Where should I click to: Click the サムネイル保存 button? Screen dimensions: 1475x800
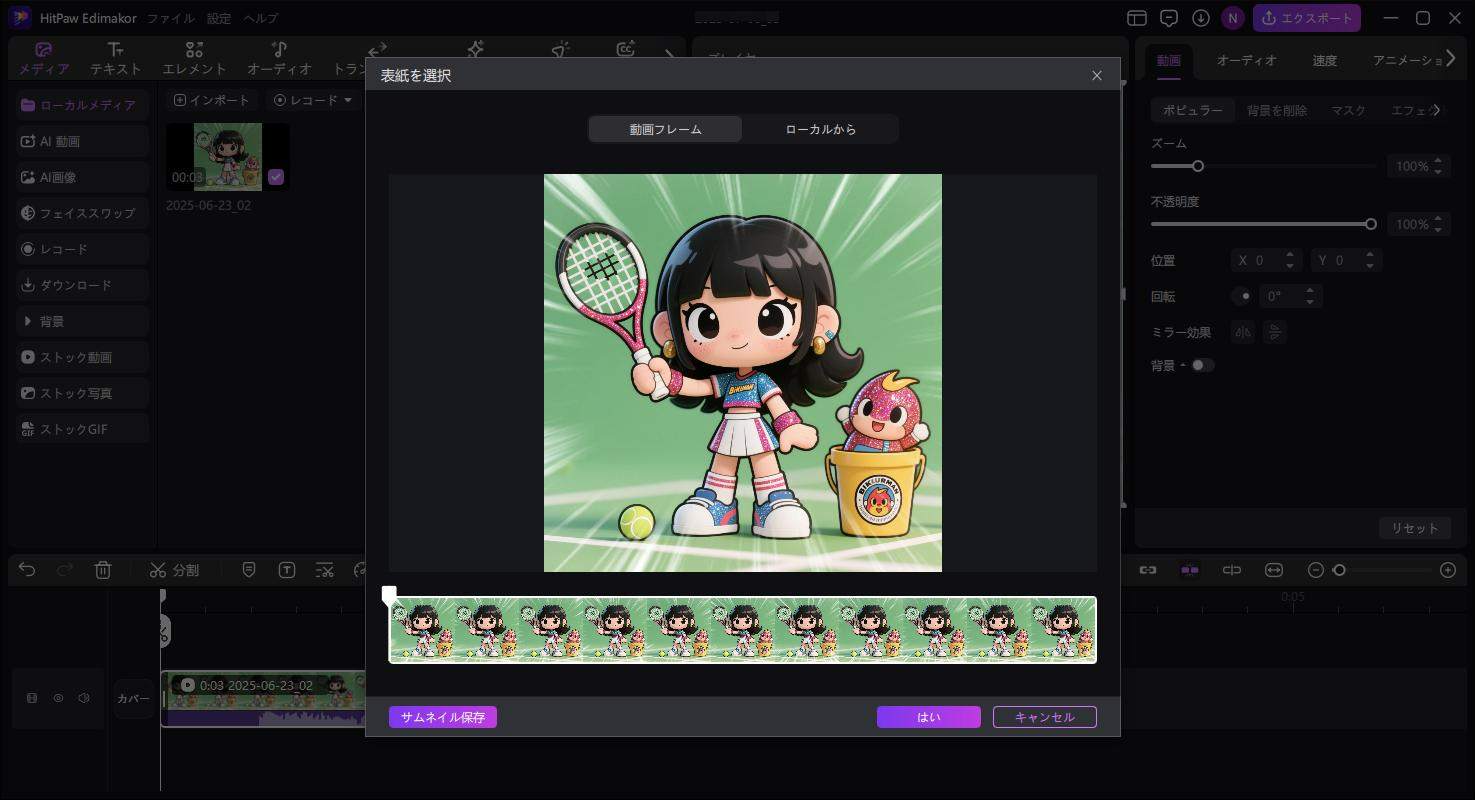[x=442, y=717]
